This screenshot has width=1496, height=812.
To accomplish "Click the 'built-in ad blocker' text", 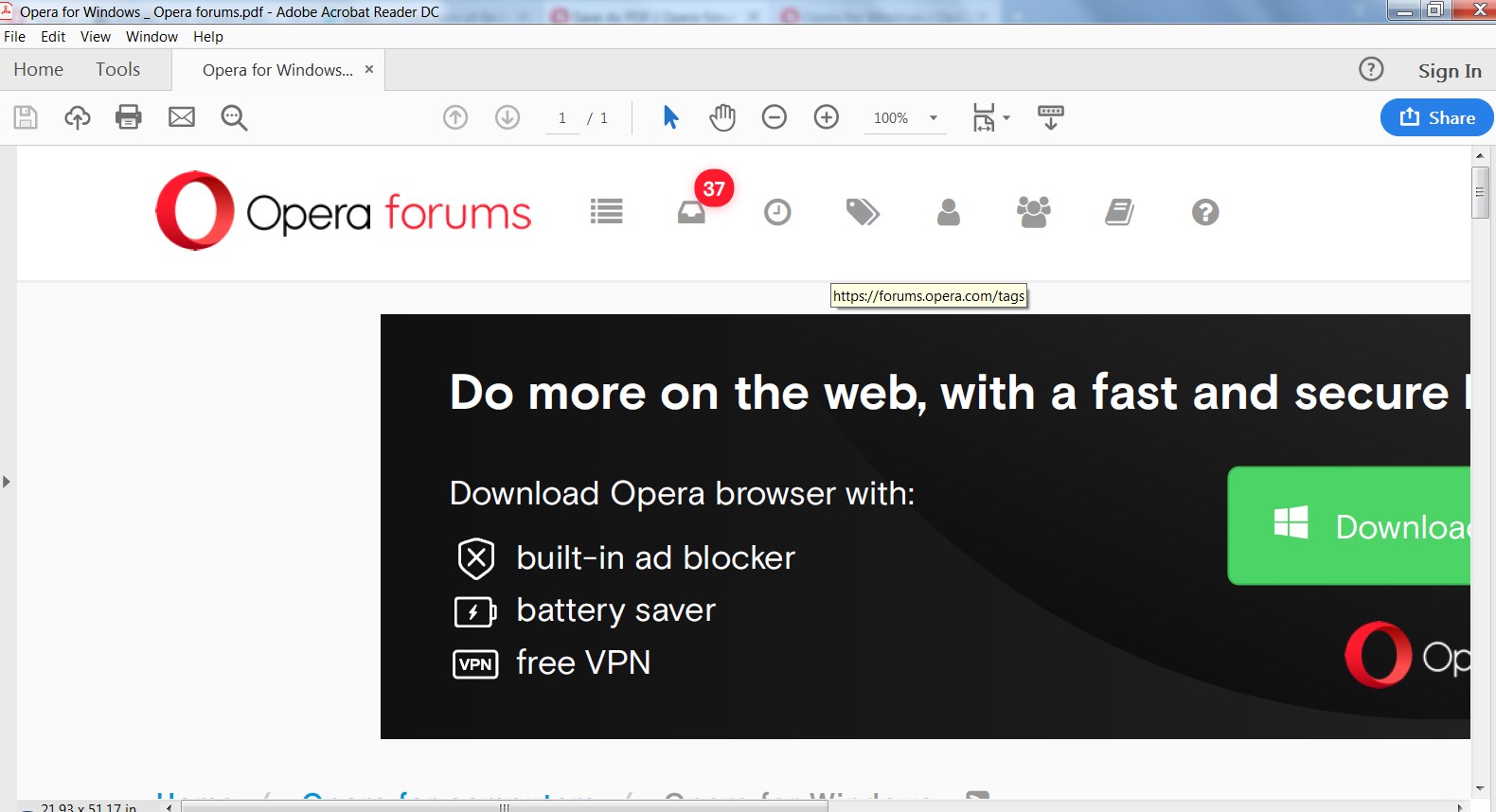I will [655, 558].
